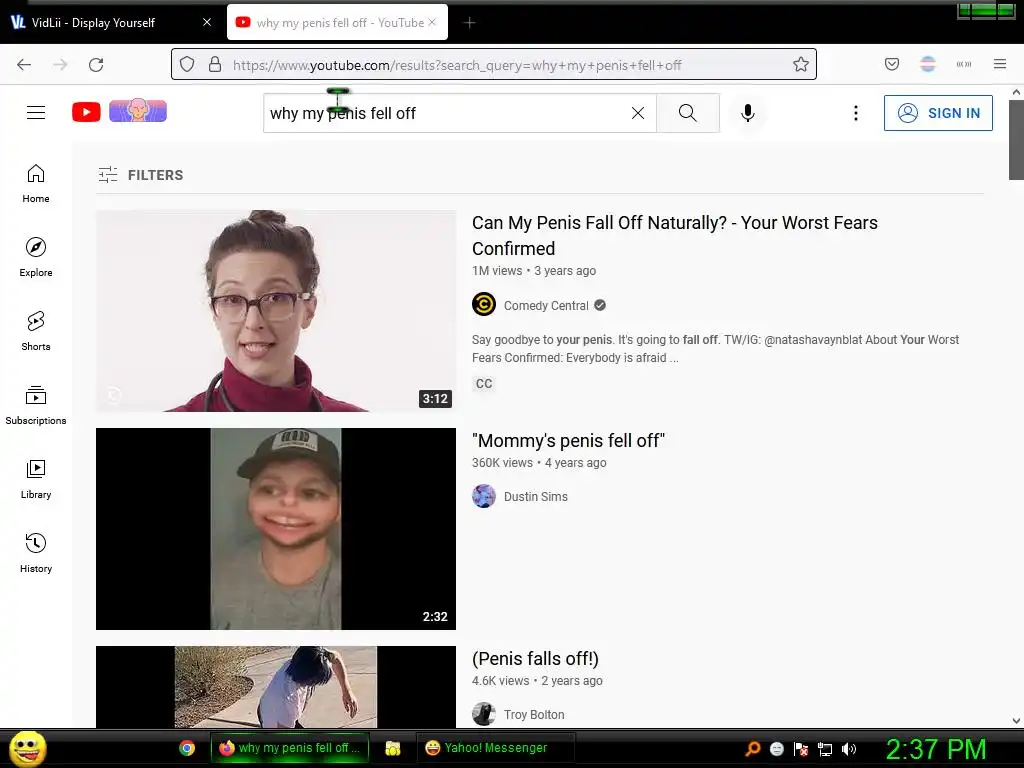Screen dimensions: 1024x768
Task: Open History in sidebar
Action: [x=36, y=552]
